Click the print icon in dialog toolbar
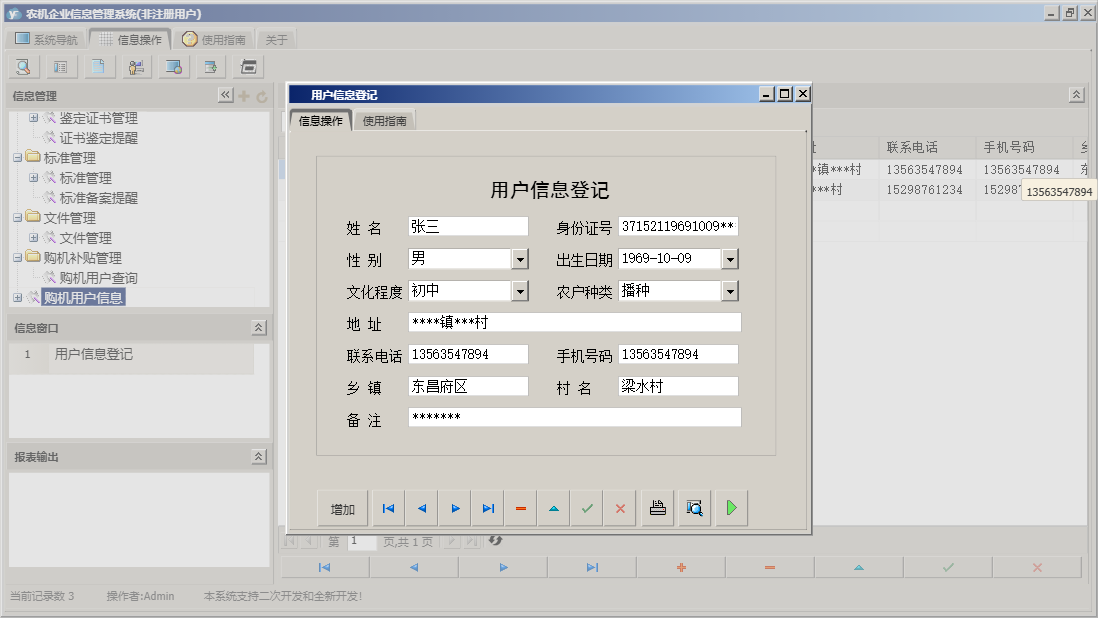 [x=657, y=508]
